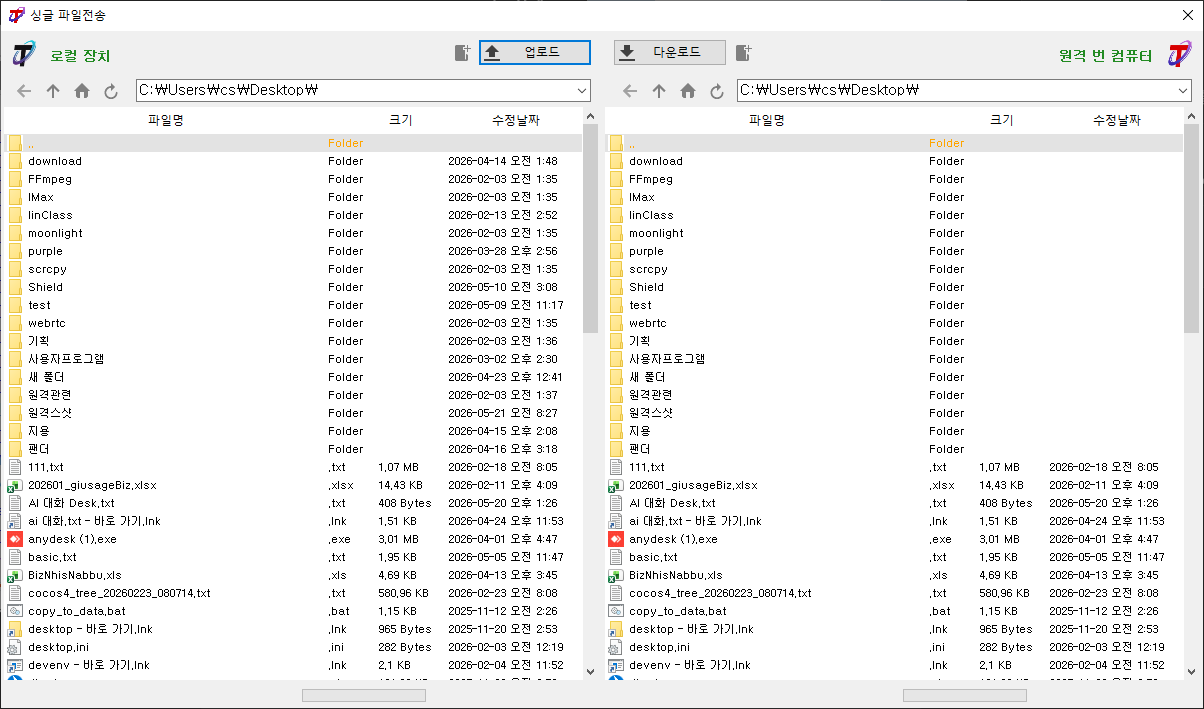1204x709 pixels.
Task: Sort local files by 파일명 column
Action: pos(166,120)
